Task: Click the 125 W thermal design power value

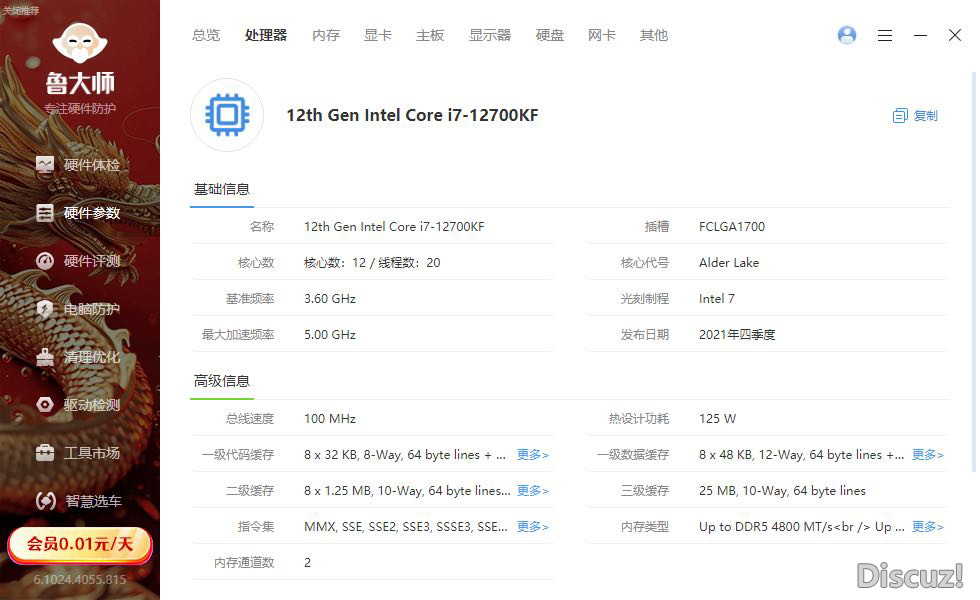Action: point(718,419)
